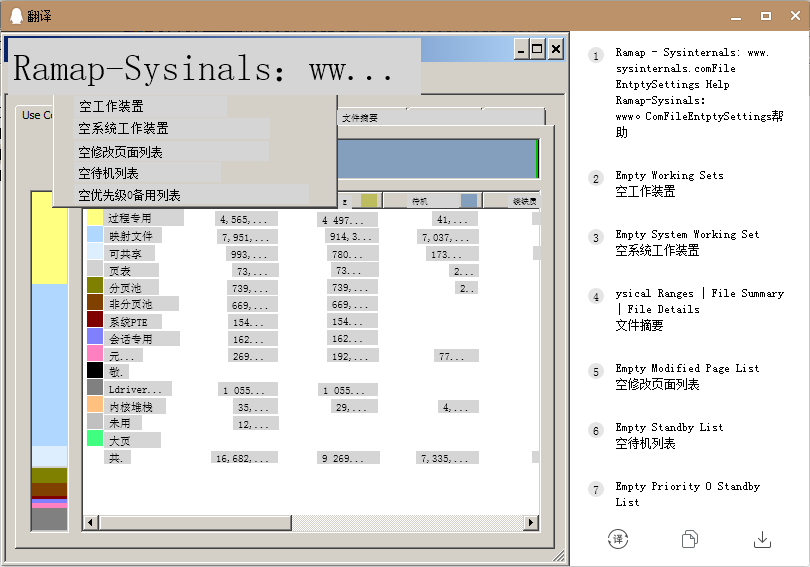Click the green swatch beside 大页
The height and width of the screenshot is (567, 810).
pos(95,439)
